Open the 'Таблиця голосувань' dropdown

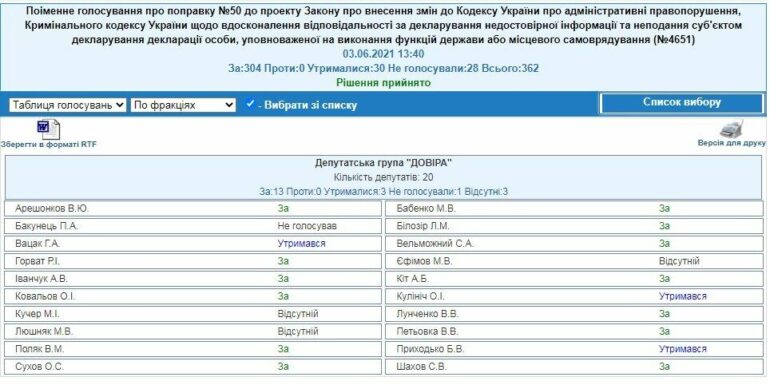68,105
